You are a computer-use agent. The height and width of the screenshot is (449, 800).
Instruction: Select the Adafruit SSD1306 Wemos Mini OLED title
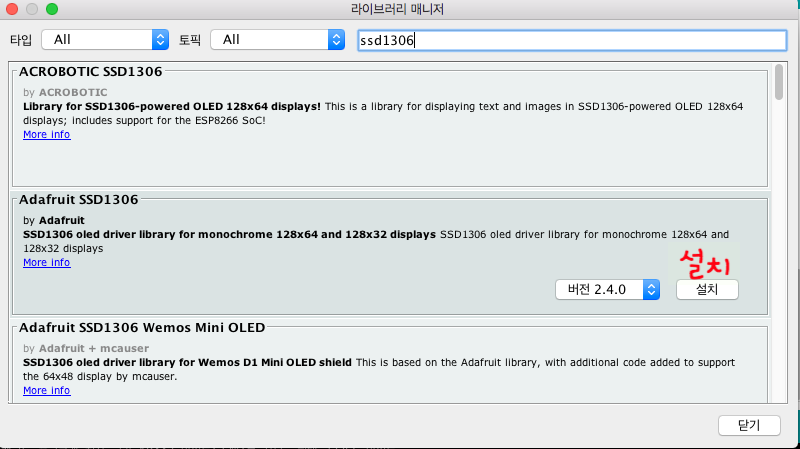(142, 328)
